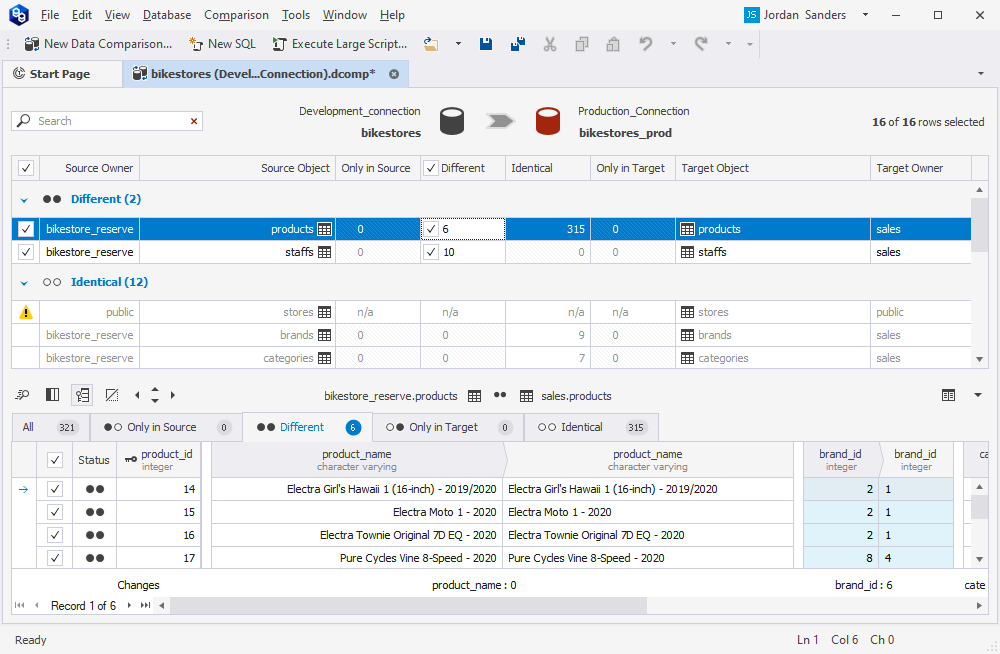The width and height of the screenshot is (1000, 654).
Task: Click the Search input field
Action: 107,121
